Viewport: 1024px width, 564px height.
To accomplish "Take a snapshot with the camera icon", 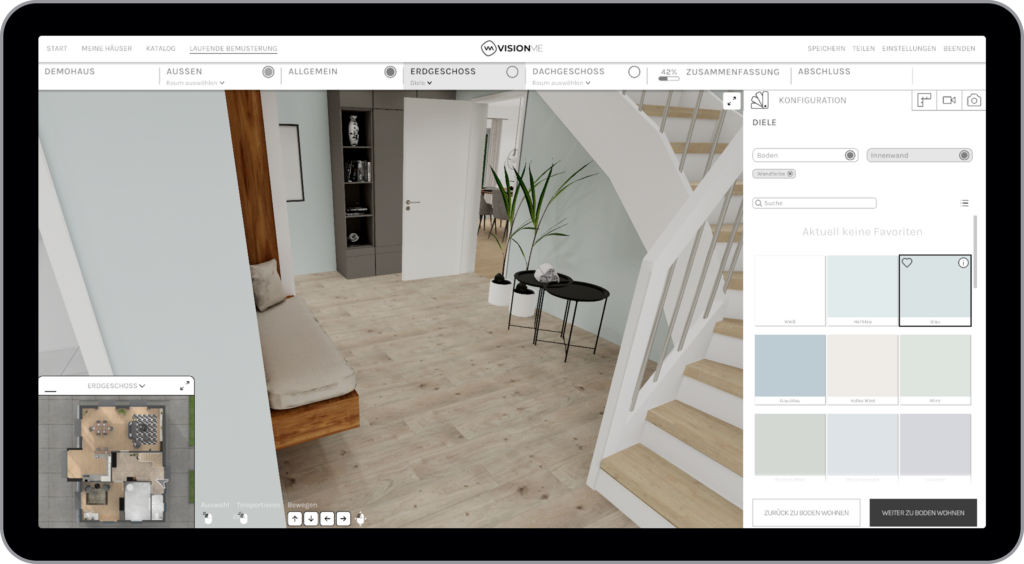I will [973, 100].
